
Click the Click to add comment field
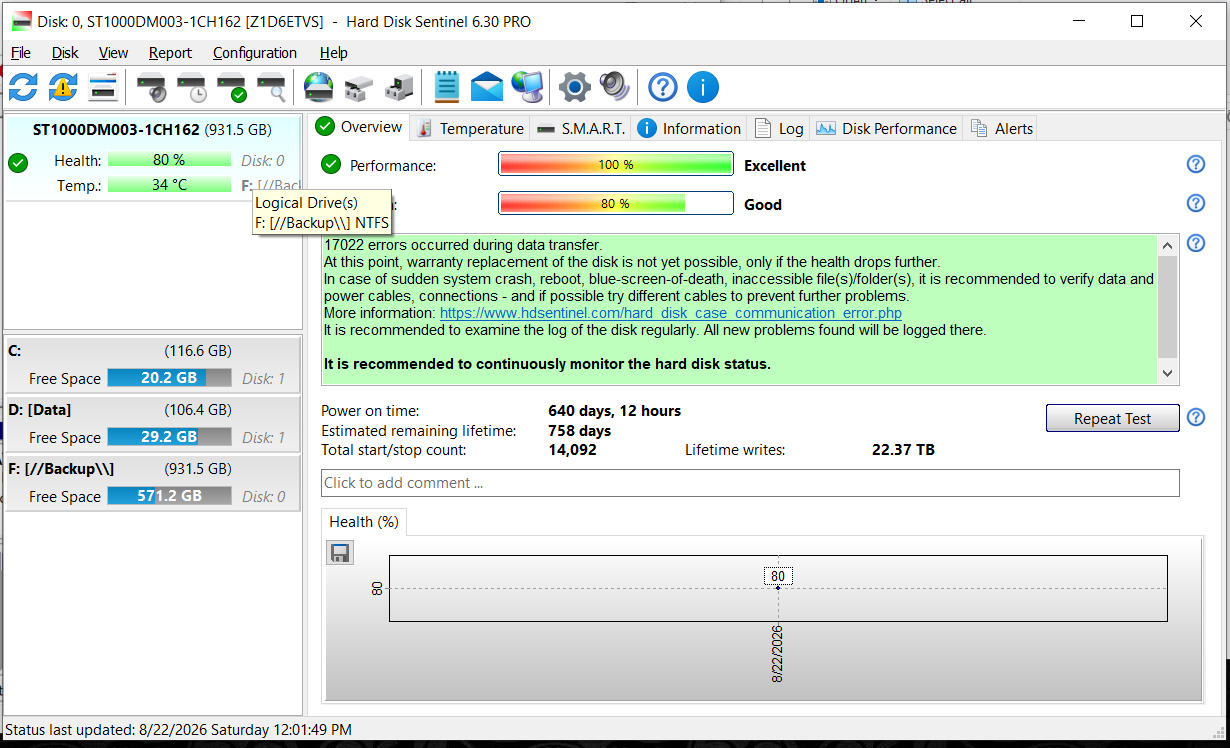pyautogui.click(x=750, y=483)
